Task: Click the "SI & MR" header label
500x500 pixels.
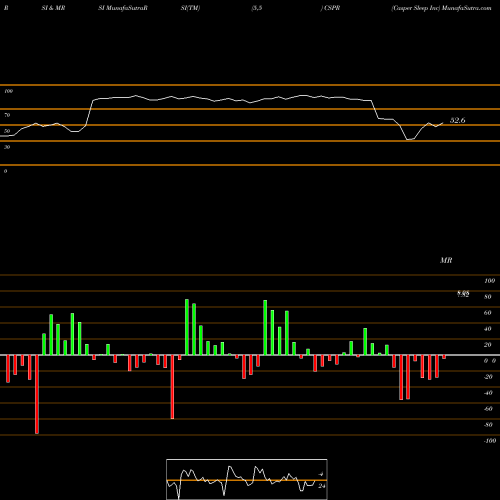Action: click(x=53, y=8)
